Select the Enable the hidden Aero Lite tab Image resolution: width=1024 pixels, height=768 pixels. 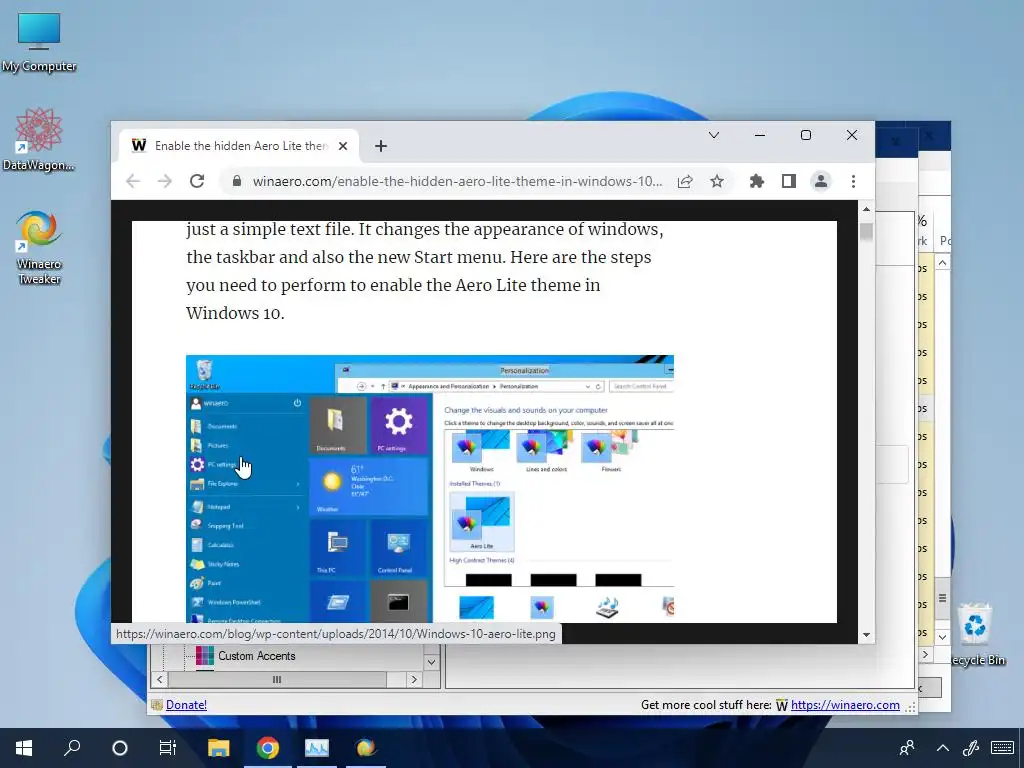click(239, 146)
